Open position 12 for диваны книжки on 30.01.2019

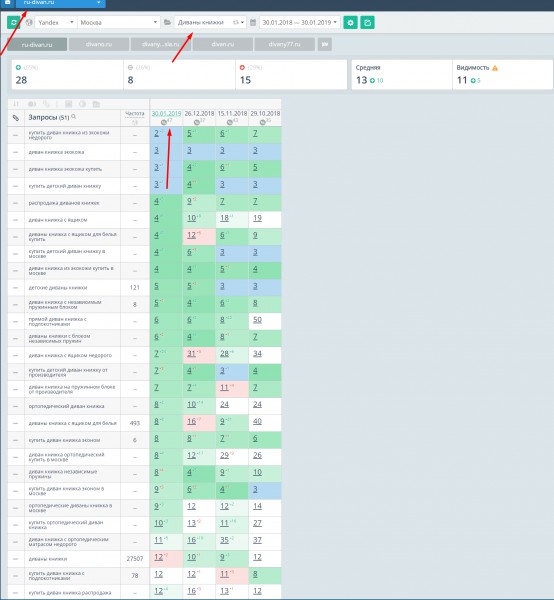coord(158,557)
